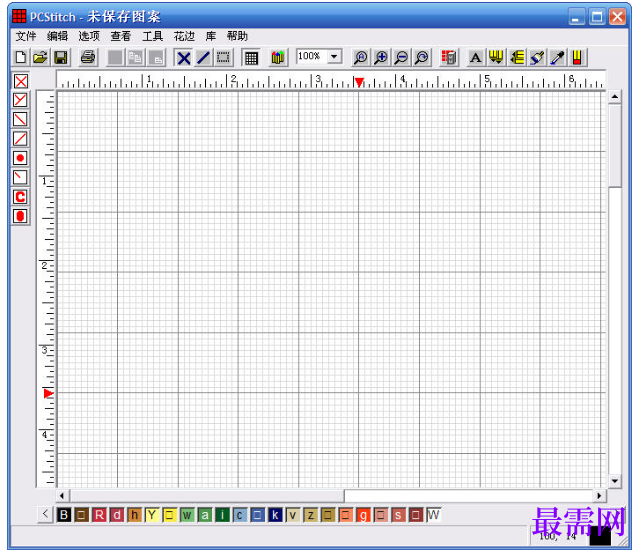
Task: Open the 工具 menu
Action: point(152,36)
